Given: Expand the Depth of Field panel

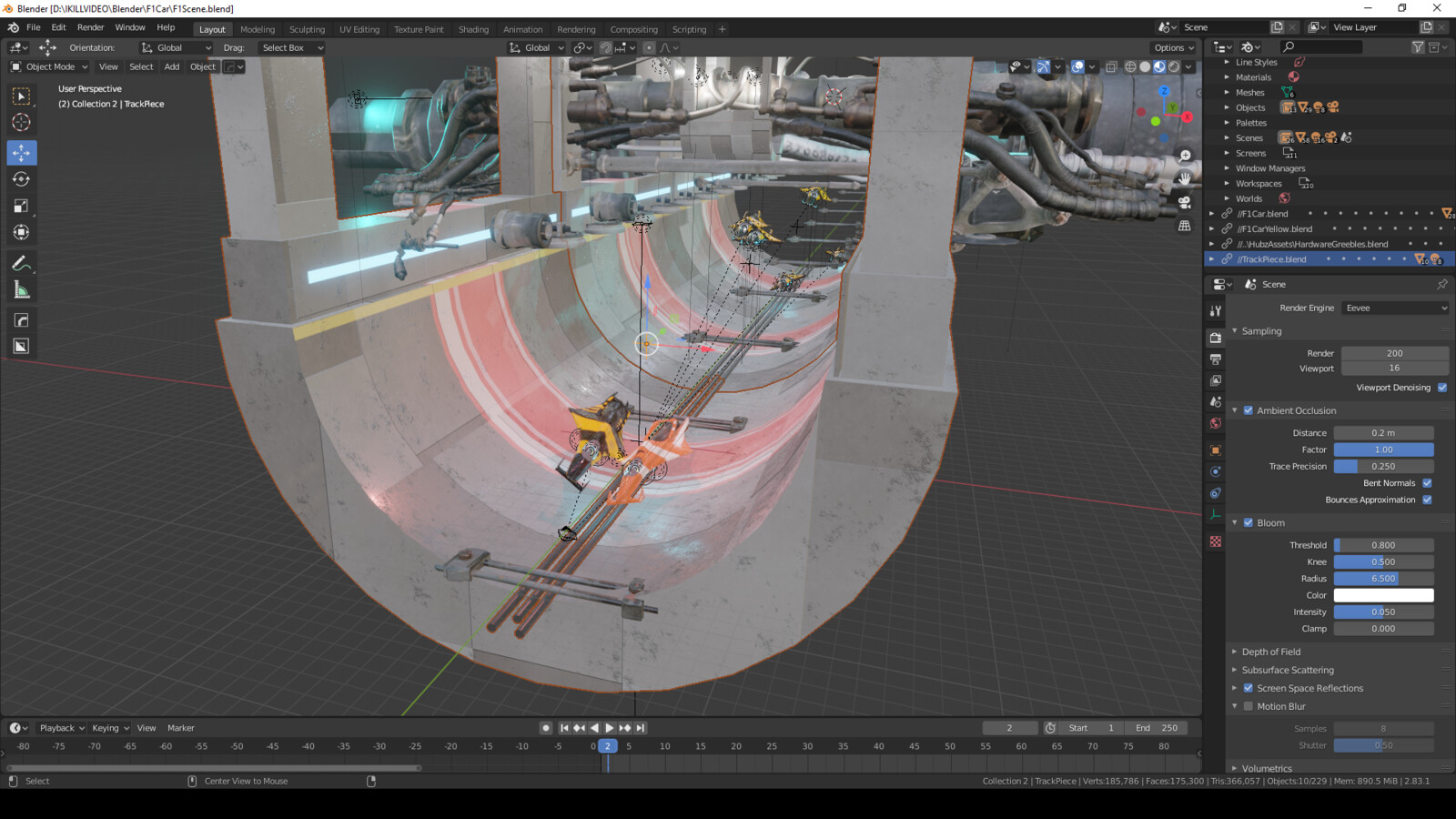Looking at the screenshot, I should [1271, 652].
